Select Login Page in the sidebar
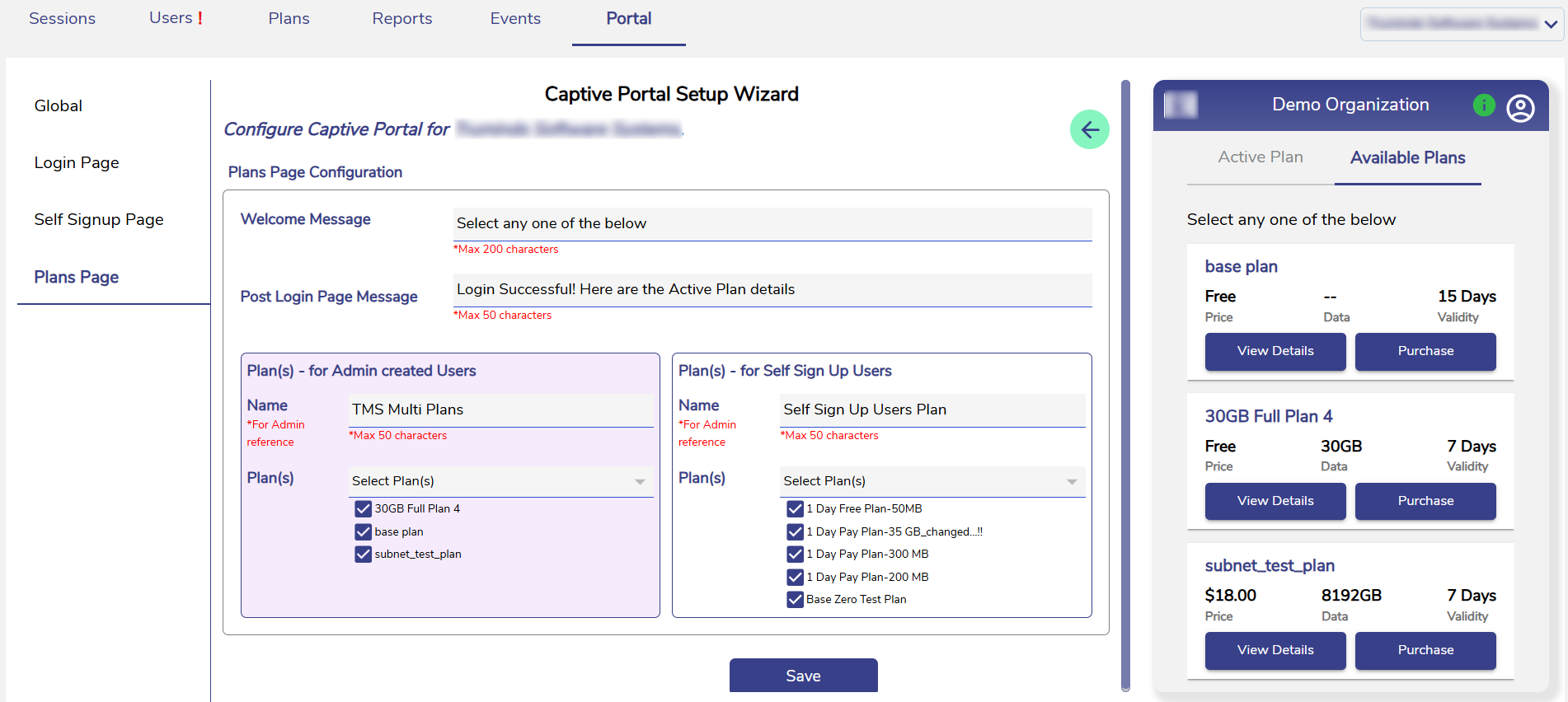Screen dimensions: 1568x702 pyautogui.click(x=77, y=163)
